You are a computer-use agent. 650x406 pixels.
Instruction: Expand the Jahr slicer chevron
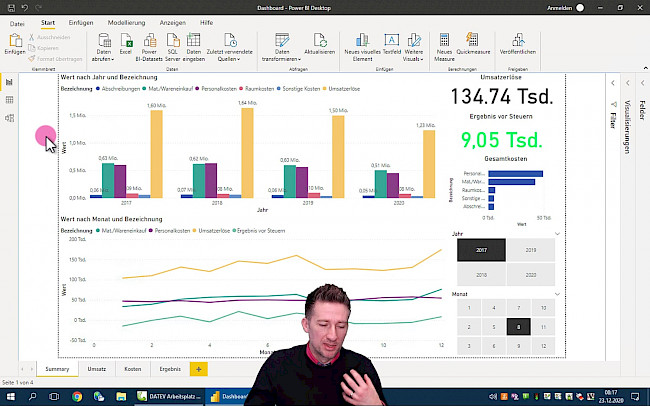click(x=557, y=234)
